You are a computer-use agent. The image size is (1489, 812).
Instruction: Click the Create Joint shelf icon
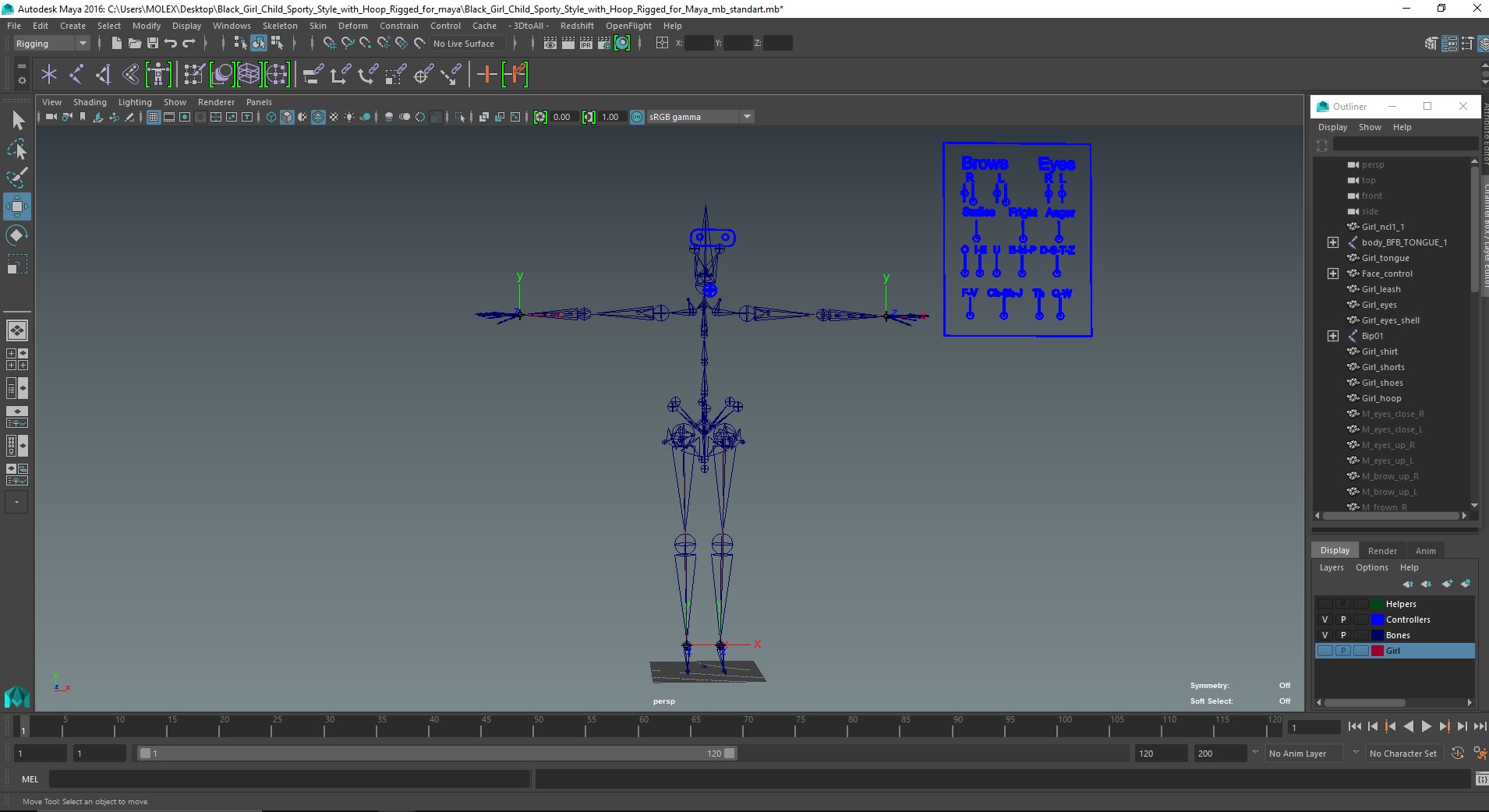pos(76,74)
